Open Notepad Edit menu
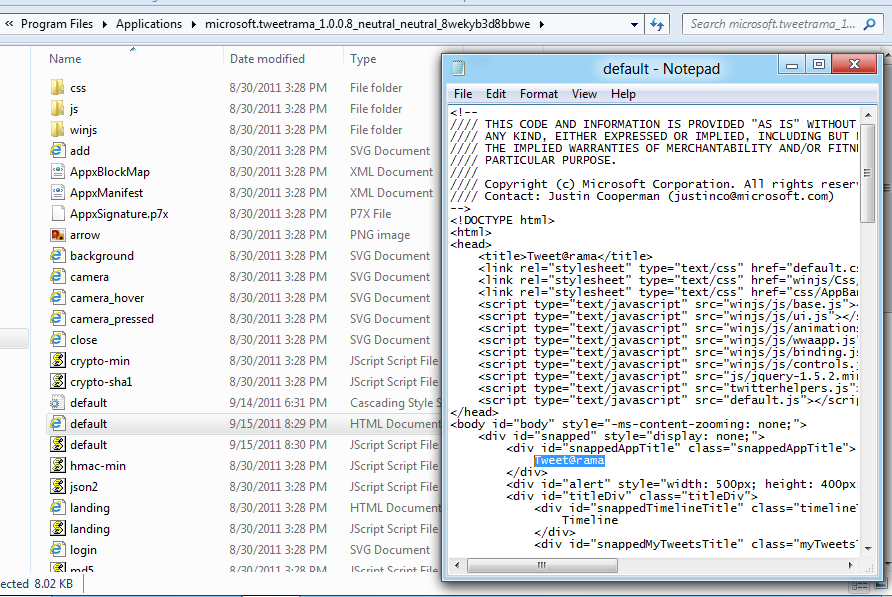This screenshot has height=597, width=892. coord(495,94)
